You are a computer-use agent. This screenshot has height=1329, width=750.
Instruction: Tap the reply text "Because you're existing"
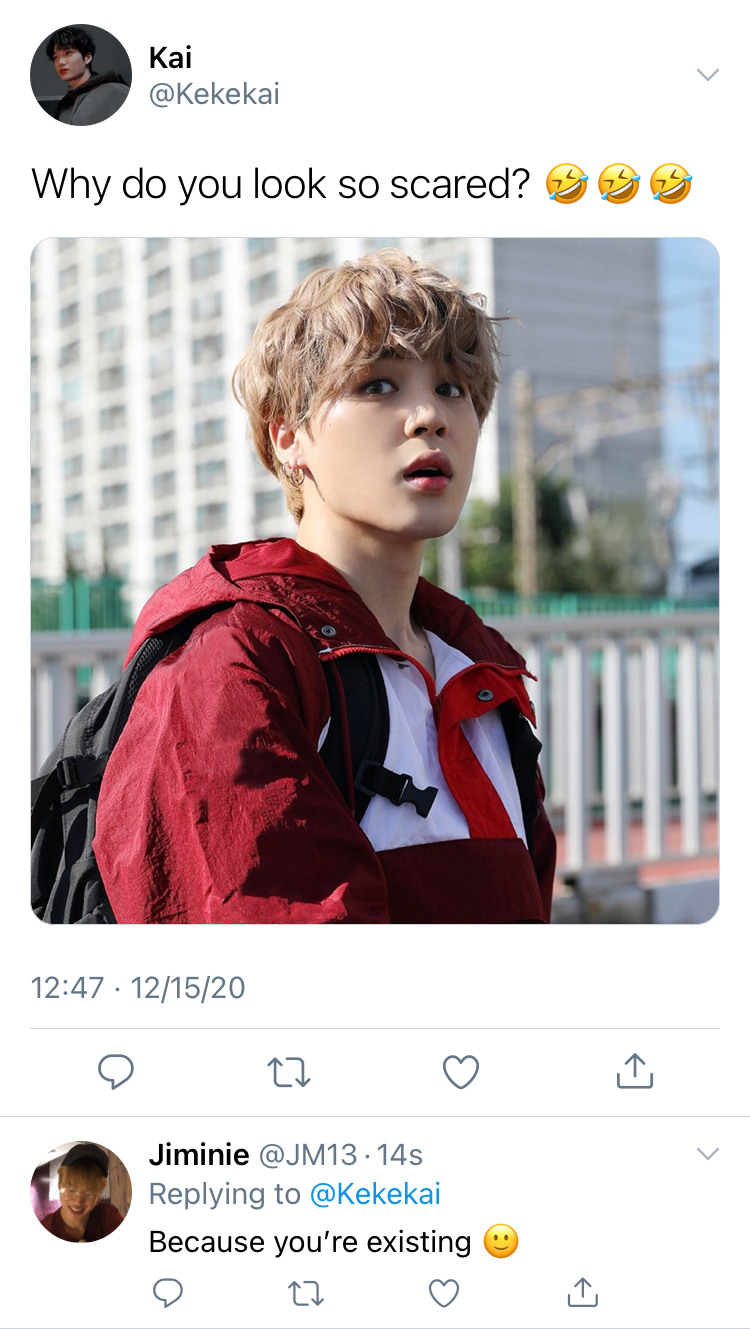310,1242
